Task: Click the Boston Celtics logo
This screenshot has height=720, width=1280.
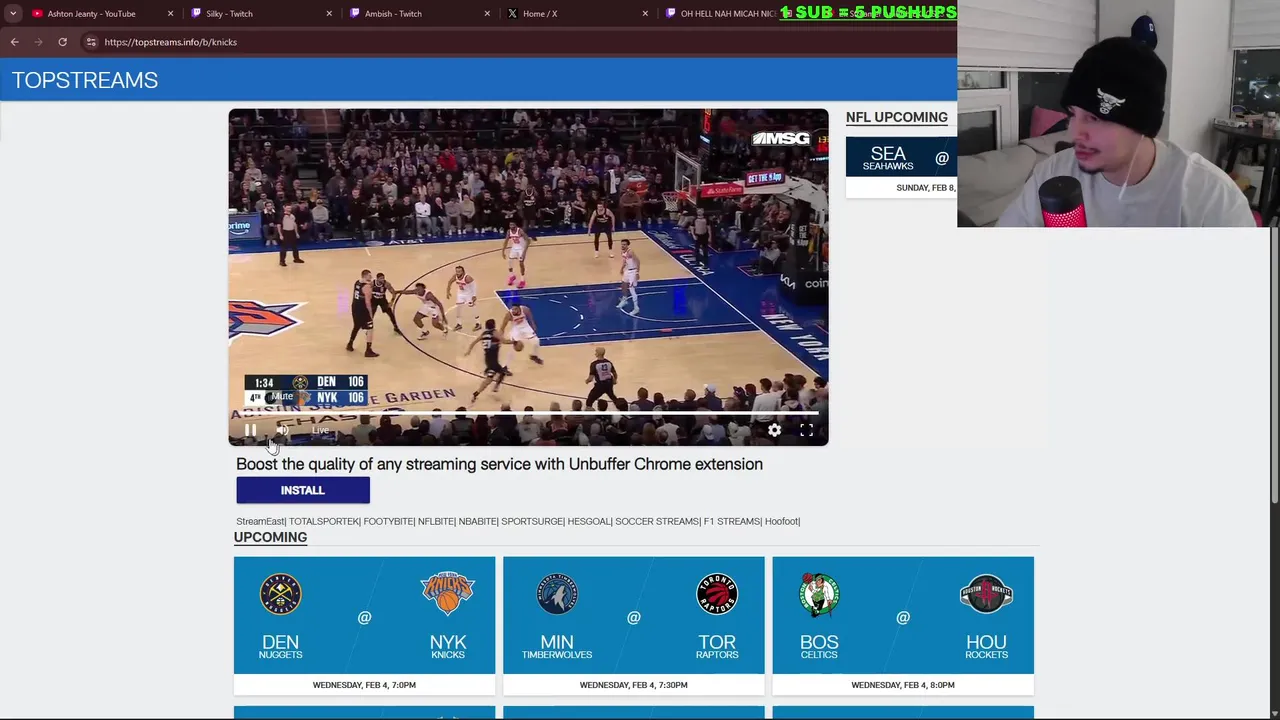Action: (819, 594)
